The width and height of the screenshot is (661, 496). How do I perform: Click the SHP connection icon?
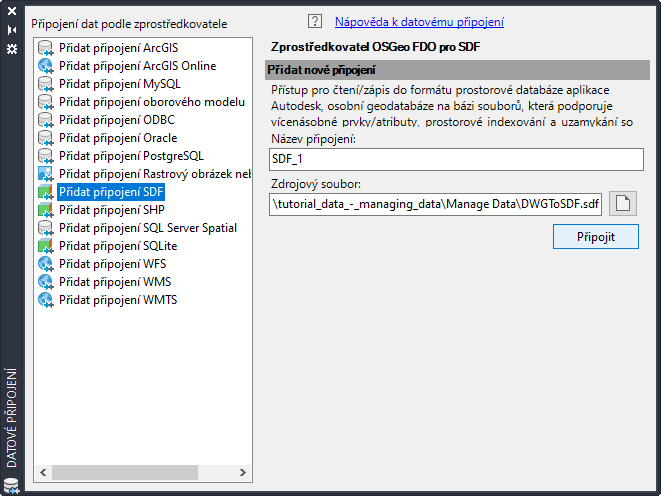click(46, 210)
